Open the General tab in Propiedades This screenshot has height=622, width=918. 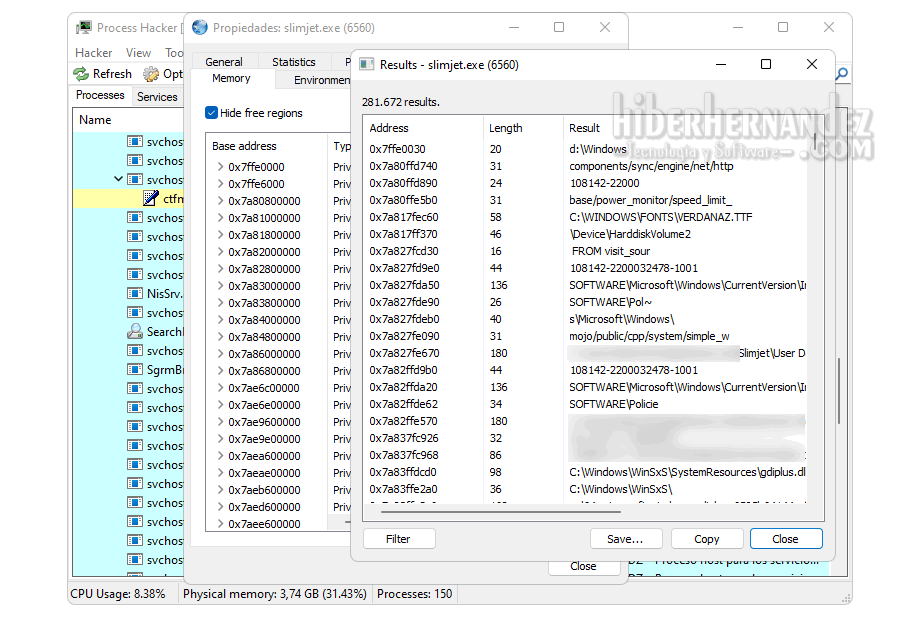coord(224,62)
